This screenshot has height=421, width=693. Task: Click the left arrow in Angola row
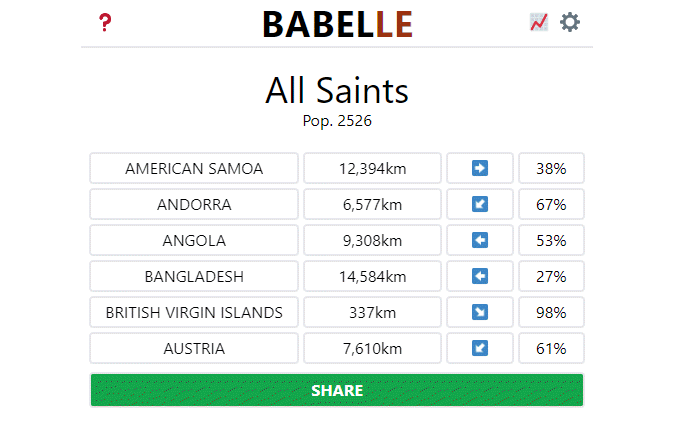coord(480,240)
